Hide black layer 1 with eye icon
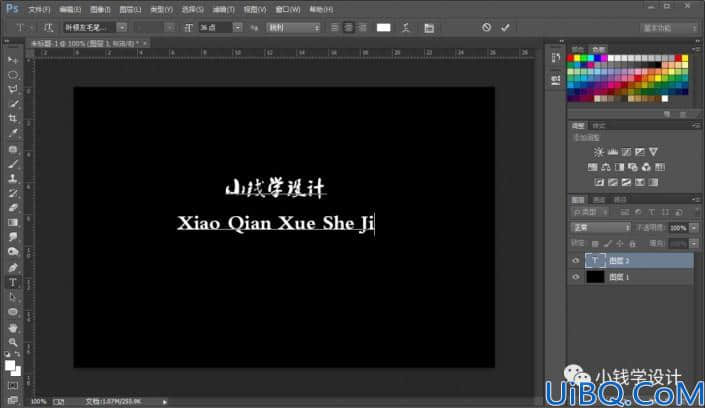 pos(576,277)
